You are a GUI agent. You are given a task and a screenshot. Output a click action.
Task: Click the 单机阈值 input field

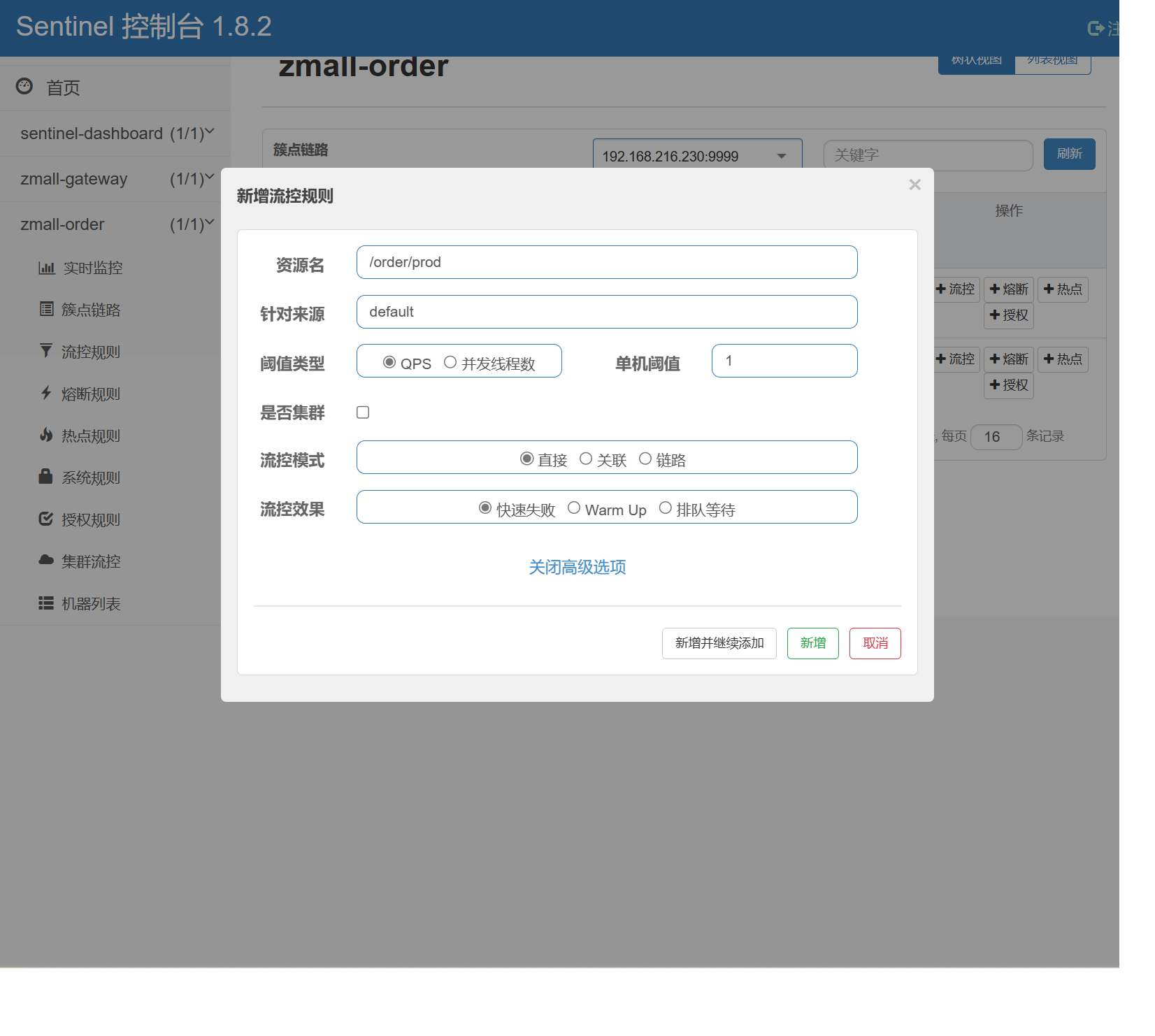pos(784,361)
